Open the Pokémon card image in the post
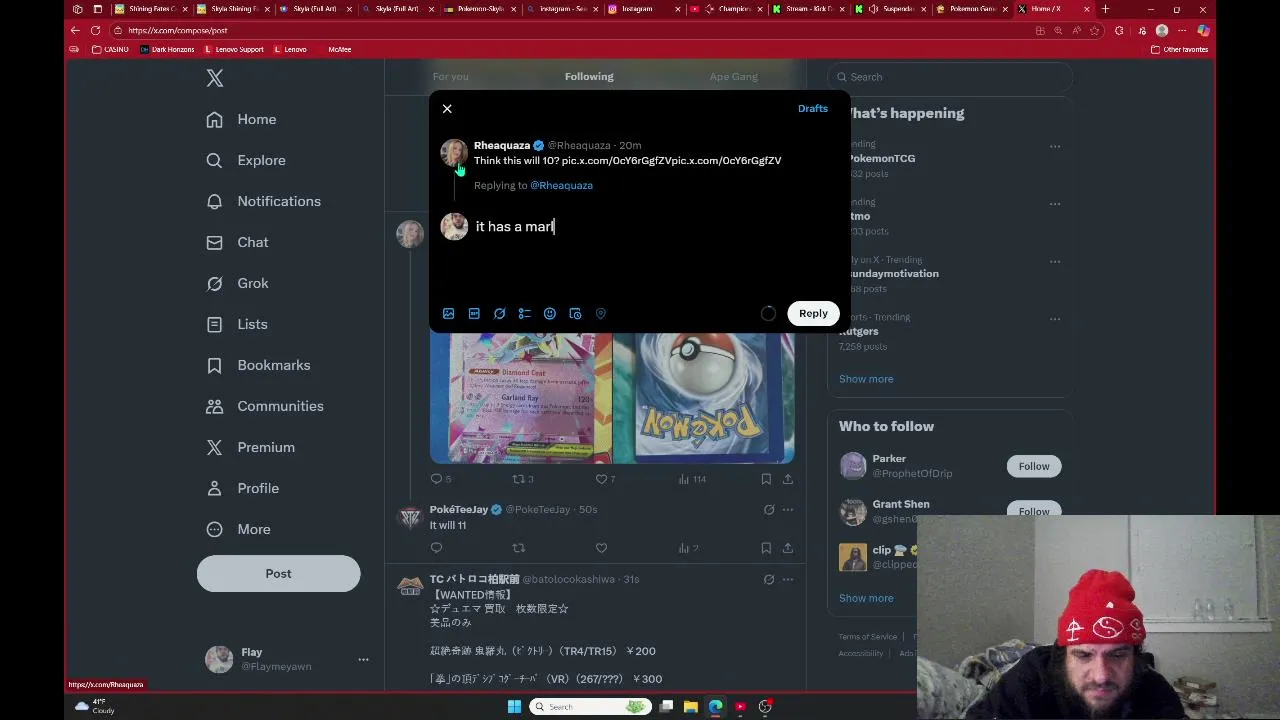 click(x=612, y=398)
